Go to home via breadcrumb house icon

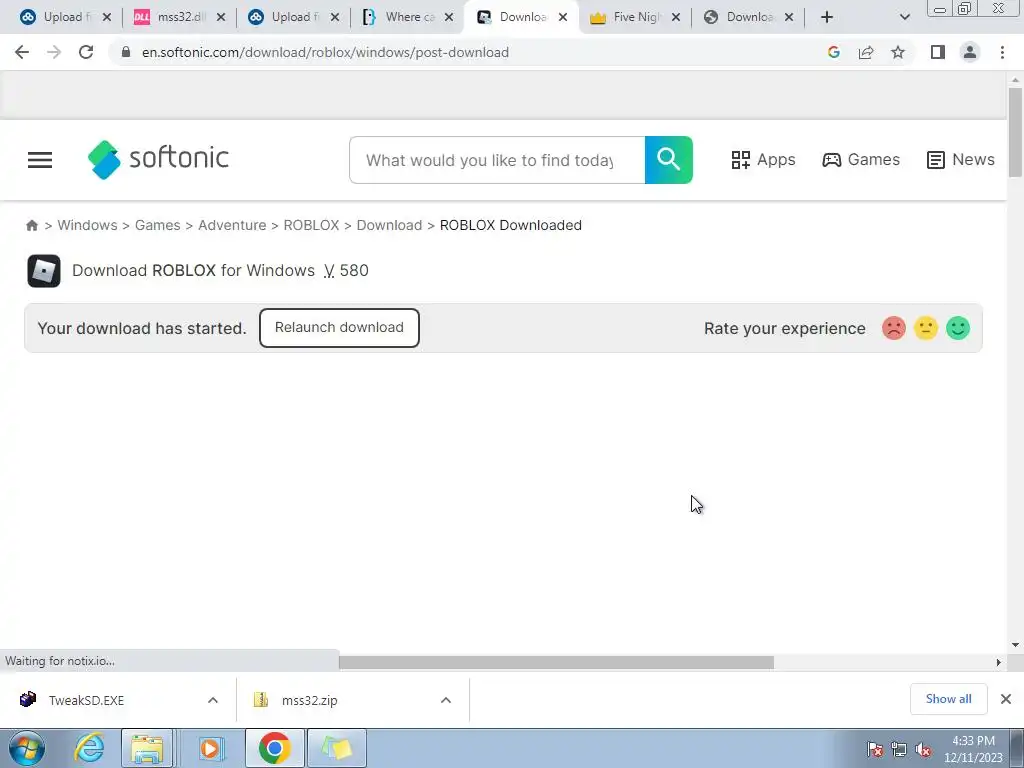31,225
